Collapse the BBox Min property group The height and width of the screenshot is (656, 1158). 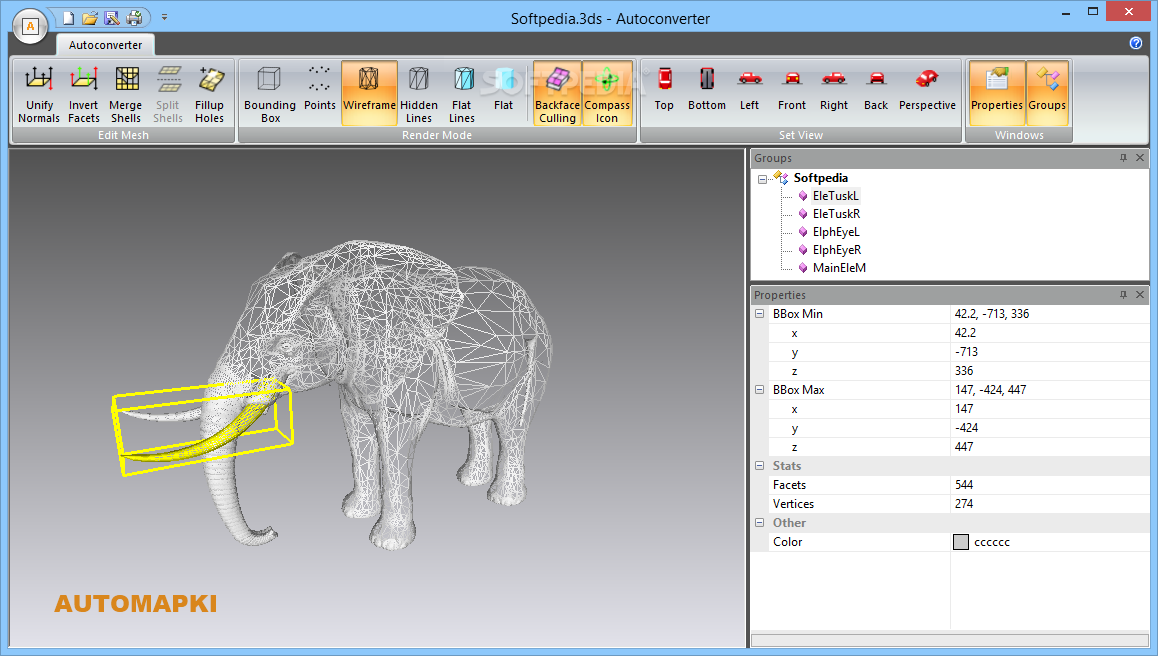[759, 314]
